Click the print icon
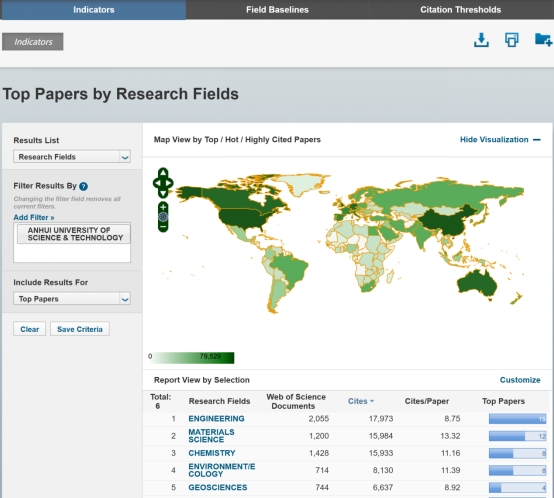554x498 pixels. tap(512, 40)
